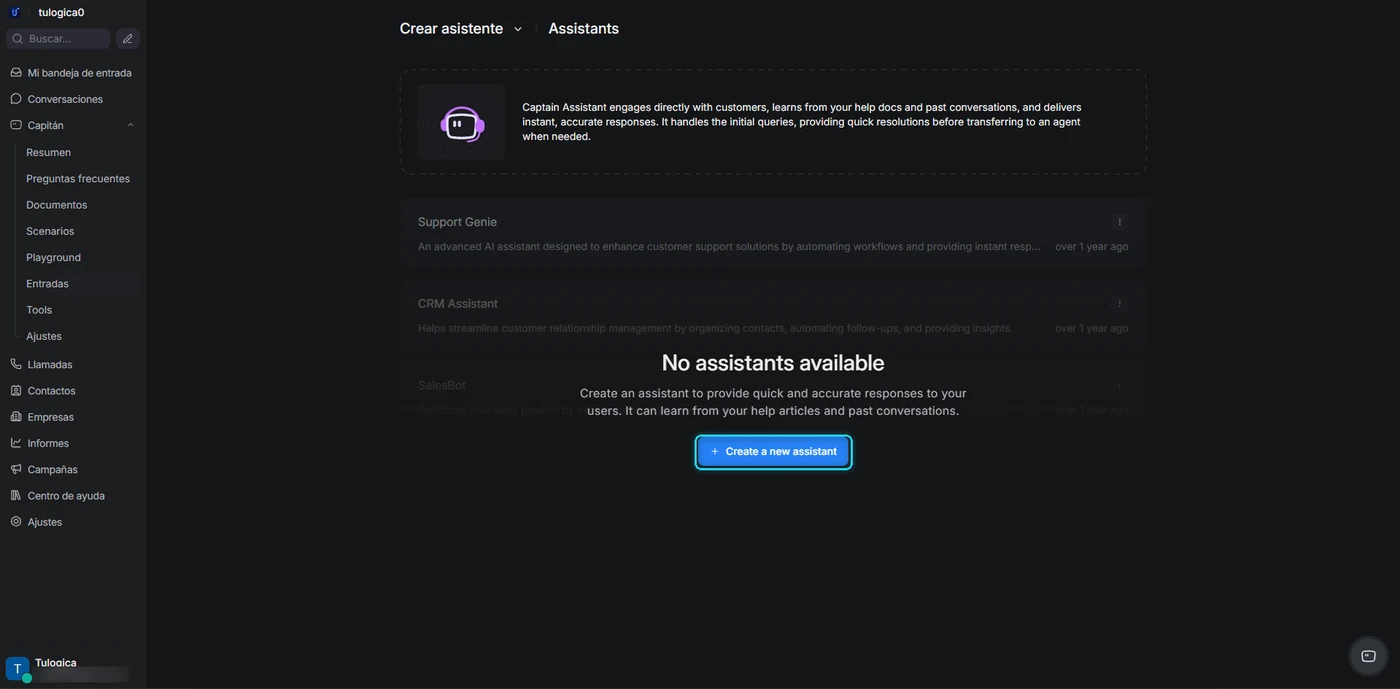Click the Capitán section icon
Image resolution: width=1400 pixels, height=689 pixels.
pos(16,125)
